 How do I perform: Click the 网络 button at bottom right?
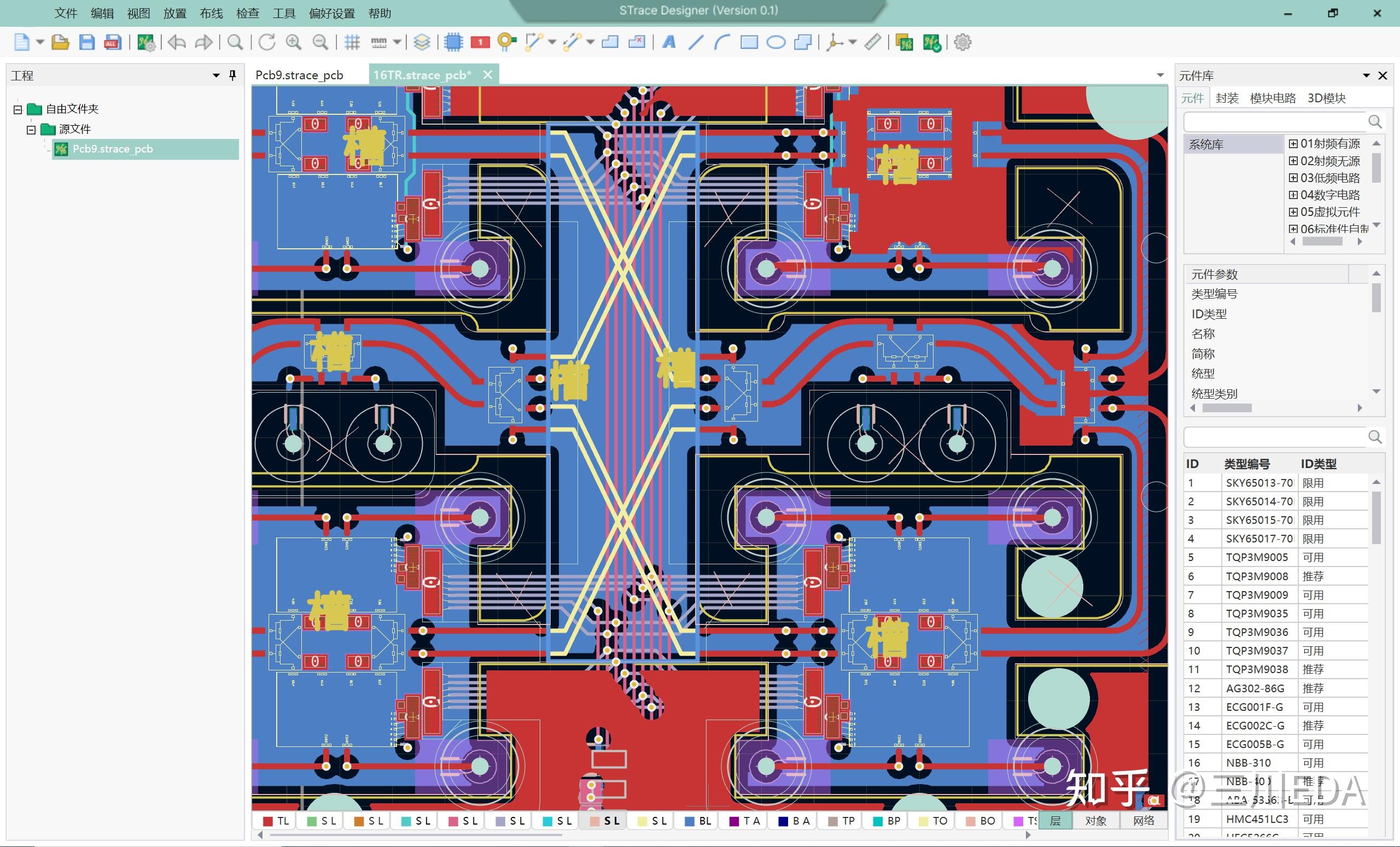[x=1144, y=820]
